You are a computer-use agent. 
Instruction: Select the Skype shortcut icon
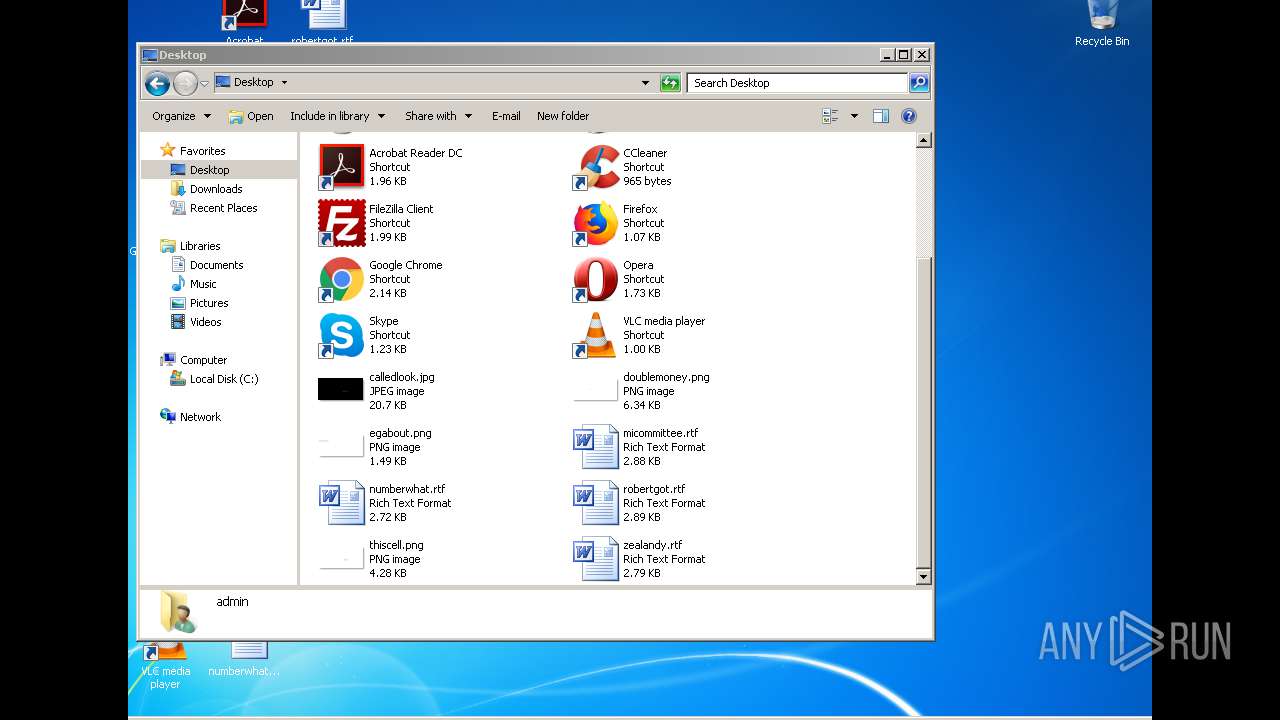[x=341, y=335]
